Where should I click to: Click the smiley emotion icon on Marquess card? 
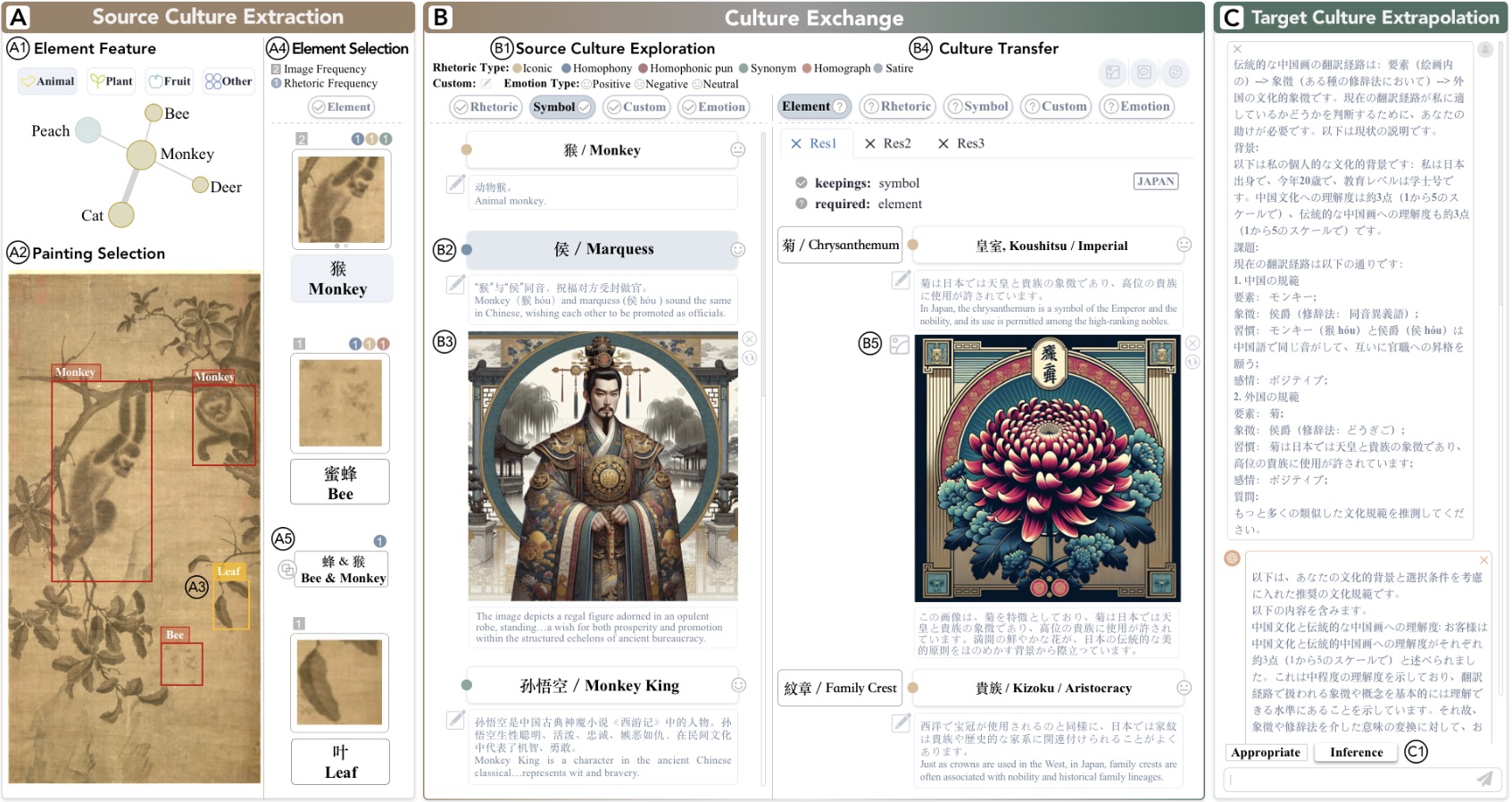pyautogui.click(x=738, y=250)
